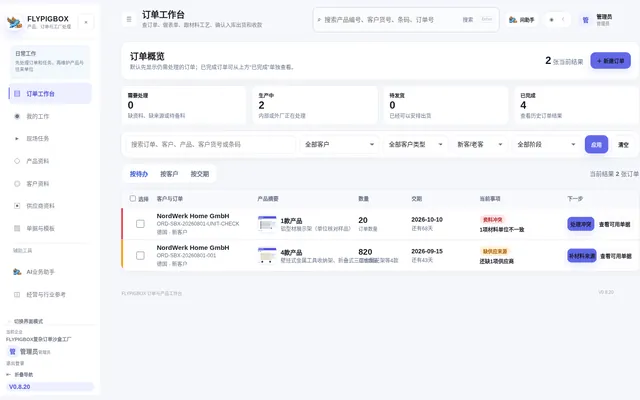Select the 待发货 summary card
Screen dimensions: 640x400
click(446, 105)
